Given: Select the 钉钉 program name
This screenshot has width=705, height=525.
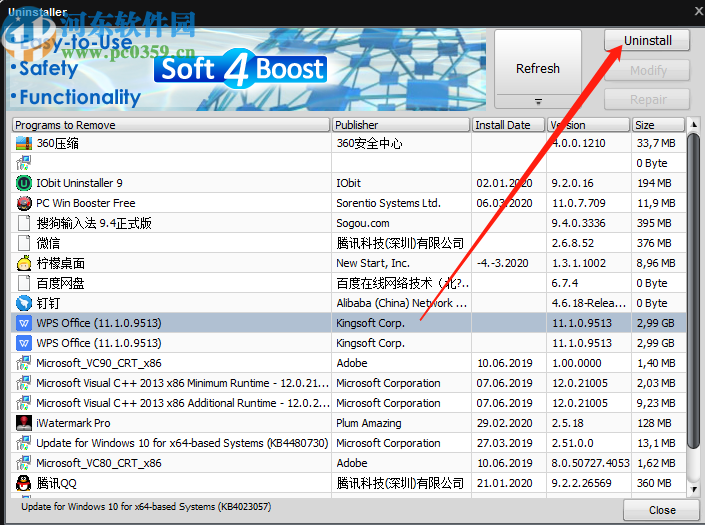Looking at the screenshot, I should pos(48,303).
